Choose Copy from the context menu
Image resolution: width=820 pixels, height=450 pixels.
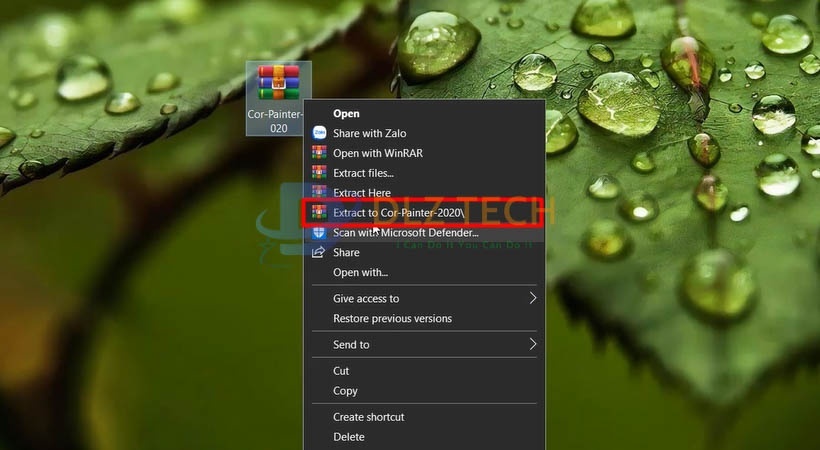tap(424, 390)
